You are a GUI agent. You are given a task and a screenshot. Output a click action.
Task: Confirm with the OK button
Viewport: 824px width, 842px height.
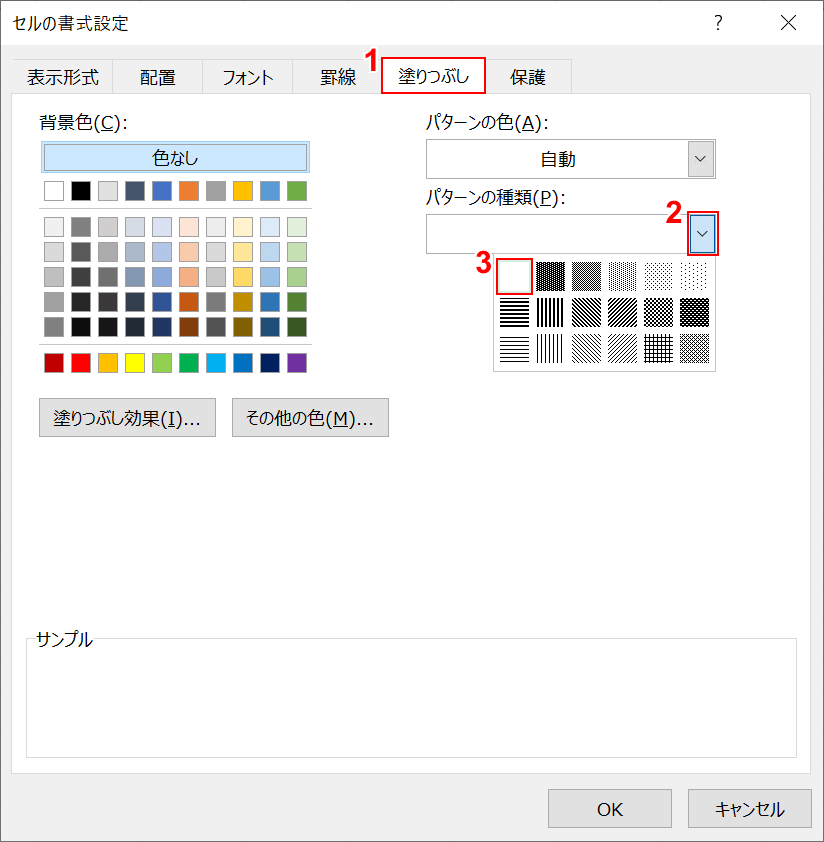click(610, 809)
